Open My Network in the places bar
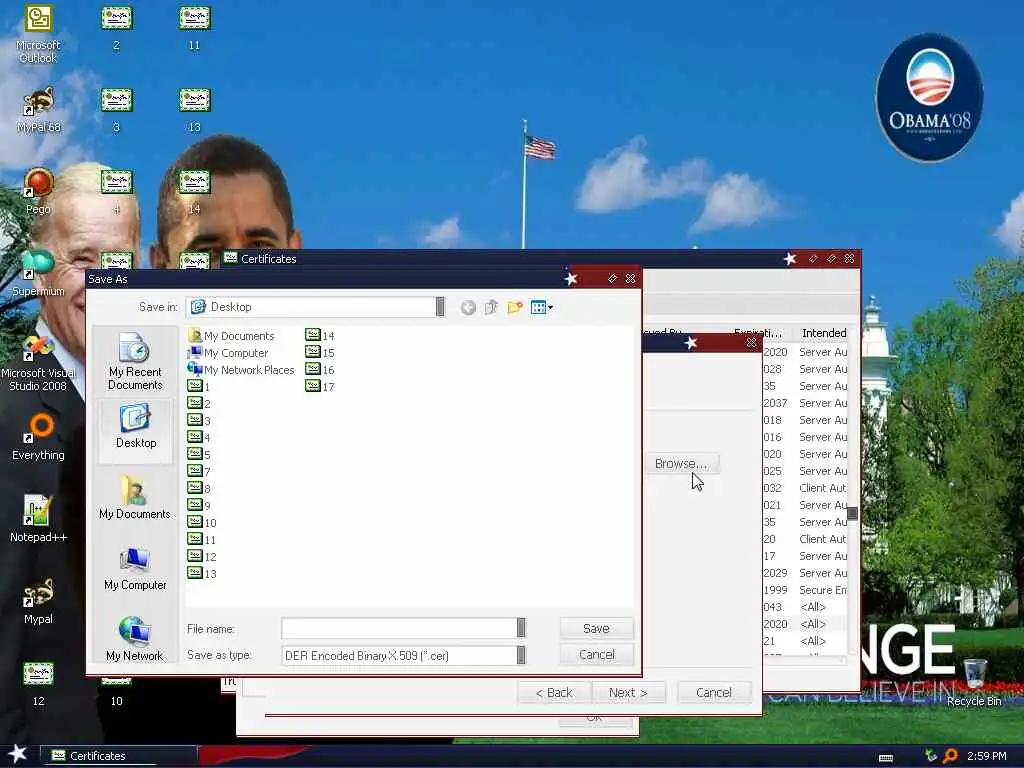The image size is (1024, 768). pos(135,640)
